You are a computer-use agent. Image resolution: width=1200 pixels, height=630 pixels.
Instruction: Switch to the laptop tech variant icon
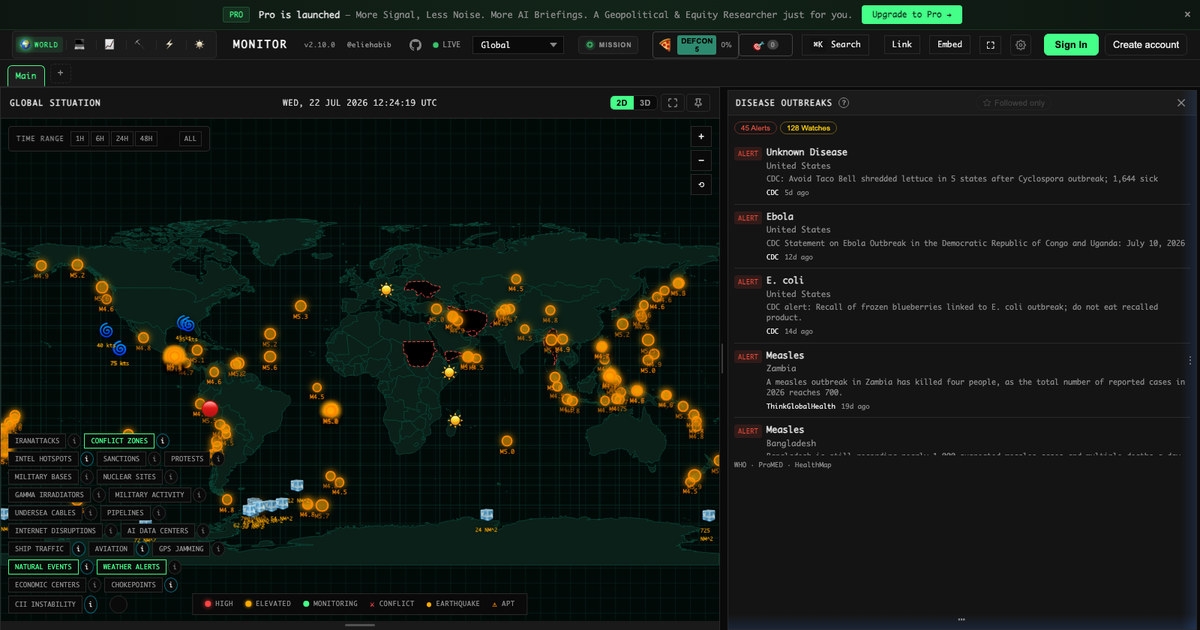pyautogui.click(x=79, y=44)
